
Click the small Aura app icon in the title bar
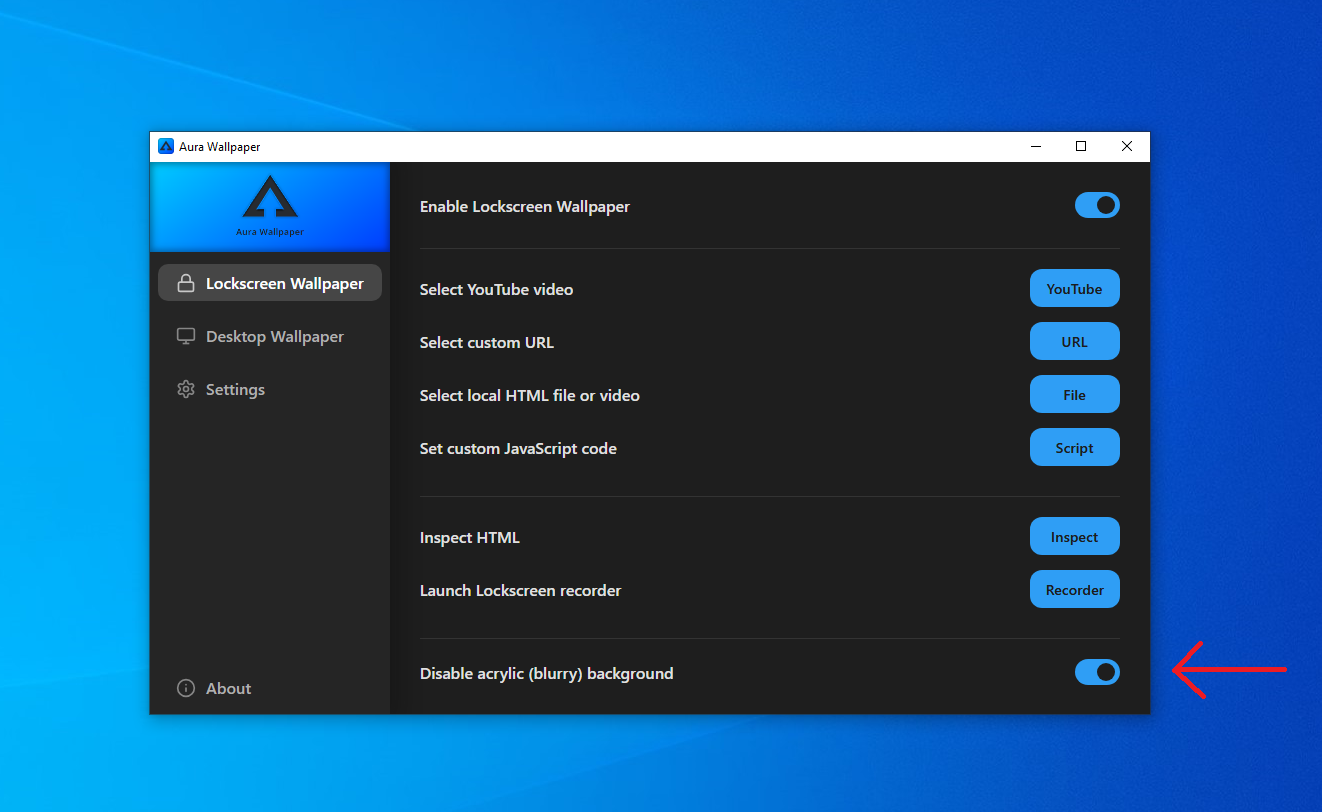[x=166, y=147]
